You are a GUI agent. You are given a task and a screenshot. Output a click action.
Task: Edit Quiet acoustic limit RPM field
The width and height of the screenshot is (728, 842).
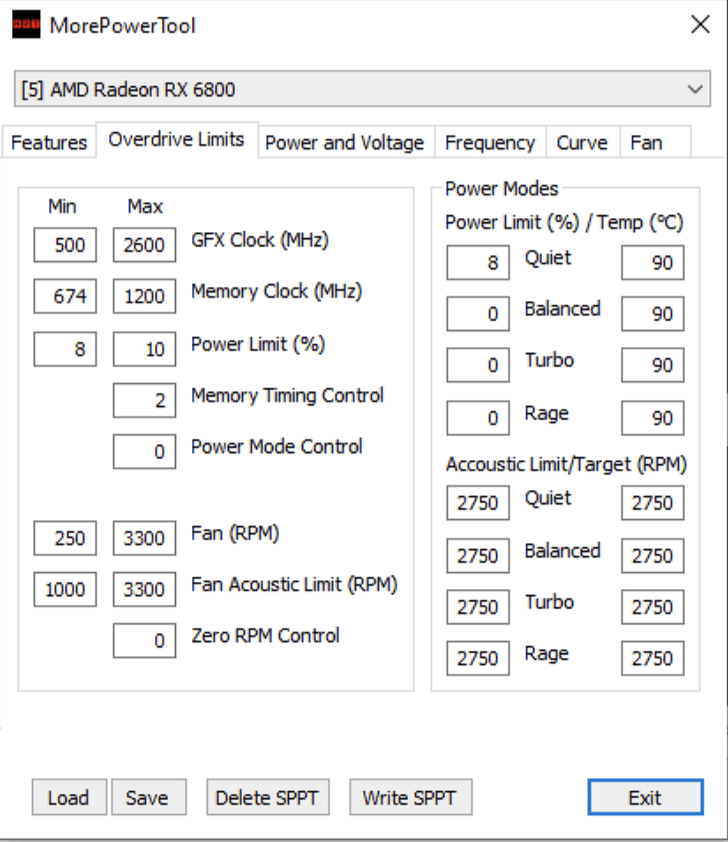478,503
